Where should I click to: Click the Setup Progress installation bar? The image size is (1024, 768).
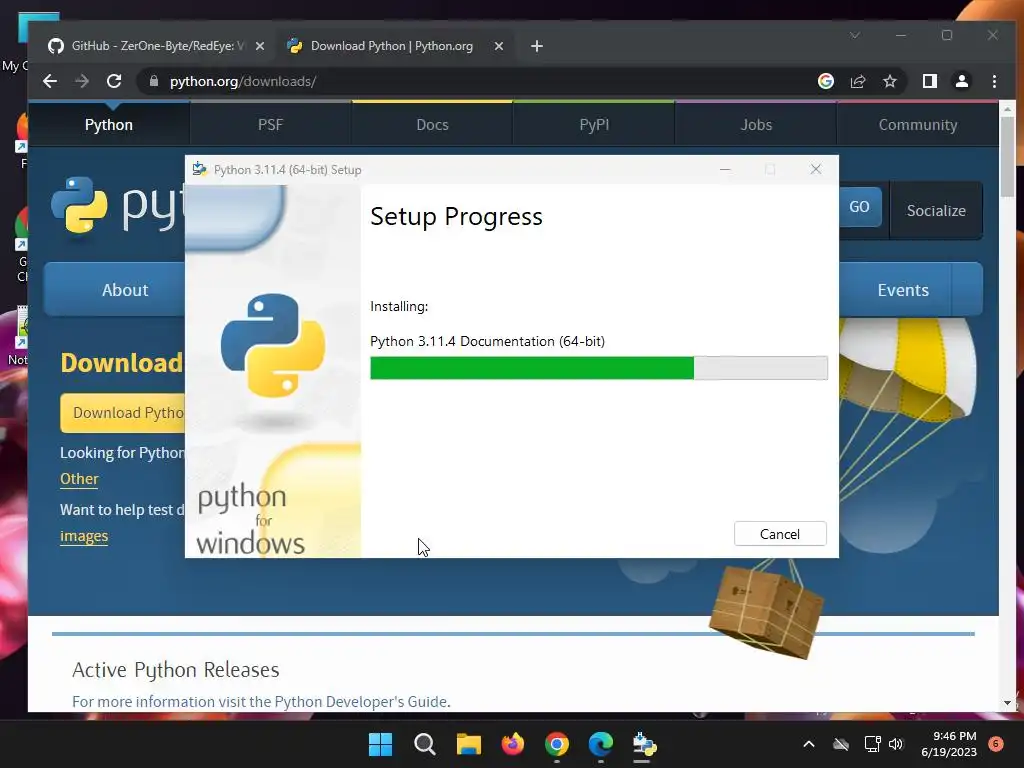(x=599, y=368)
